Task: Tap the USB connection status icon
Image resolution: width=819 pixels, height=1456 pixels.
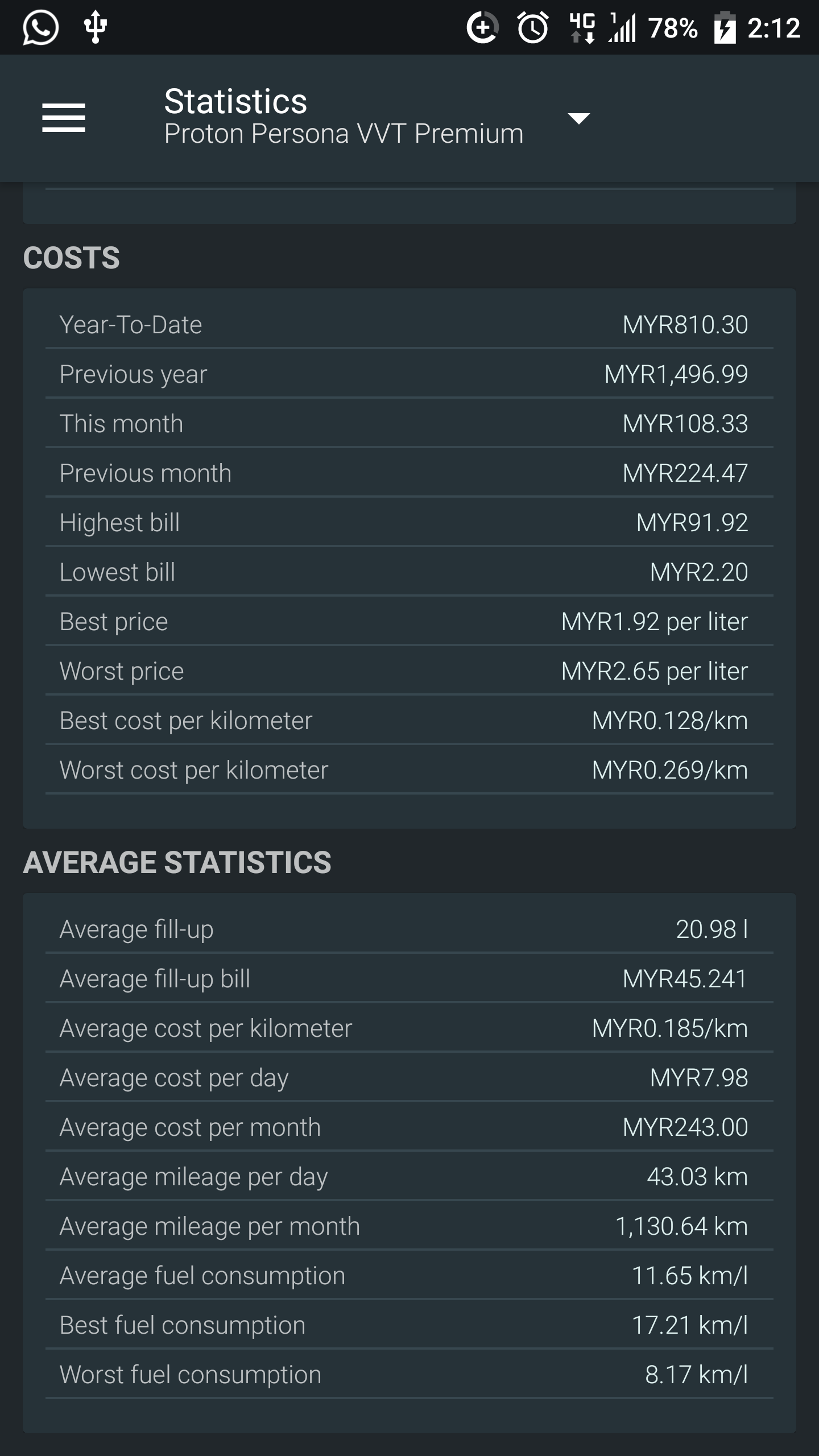Action: (x=95, y=27)
